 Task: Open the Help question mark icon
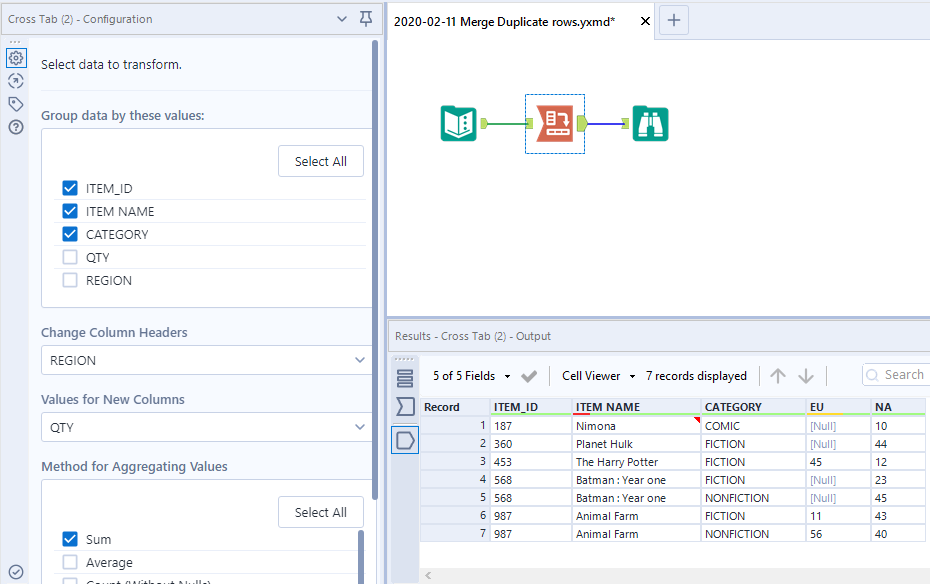16,127
